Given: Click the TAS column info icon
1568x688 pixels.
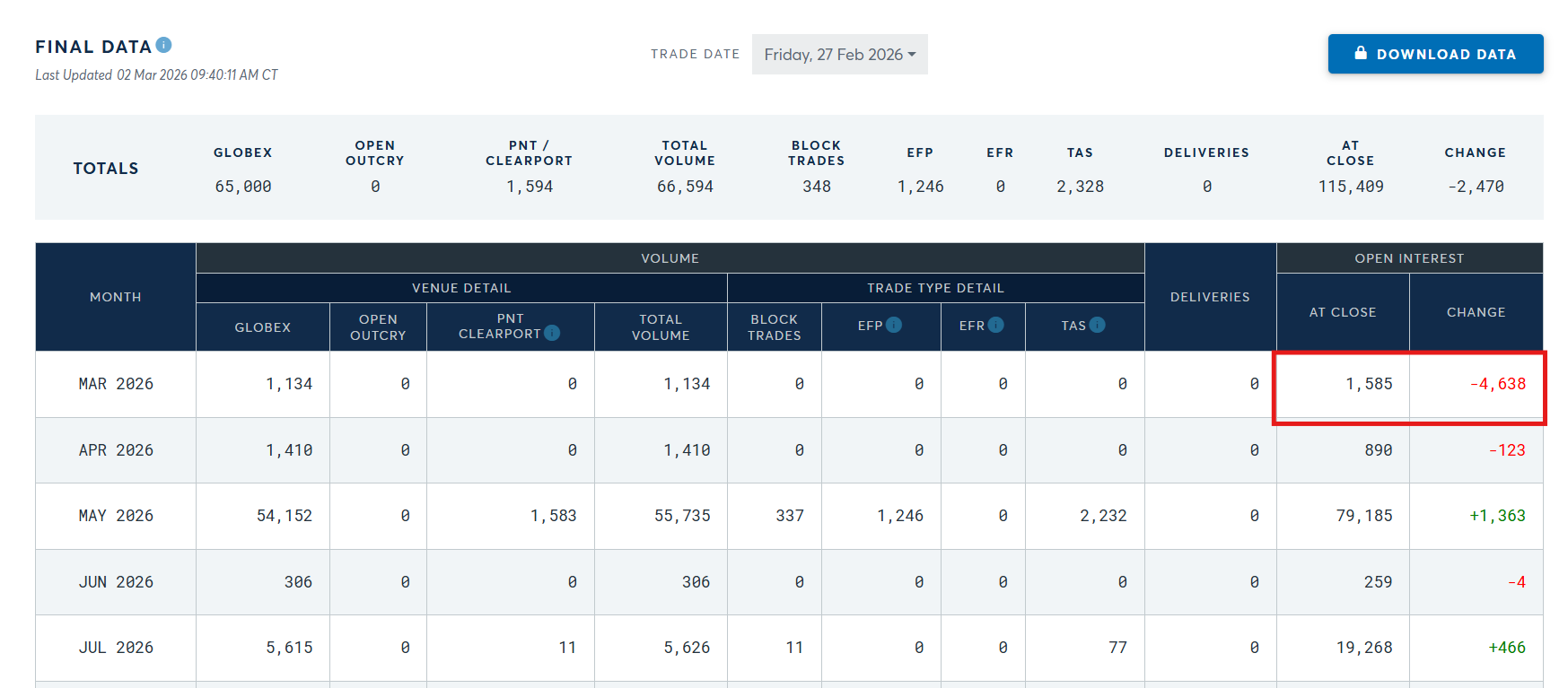Looking at the screenshot, I should [x=1097, y=325].
